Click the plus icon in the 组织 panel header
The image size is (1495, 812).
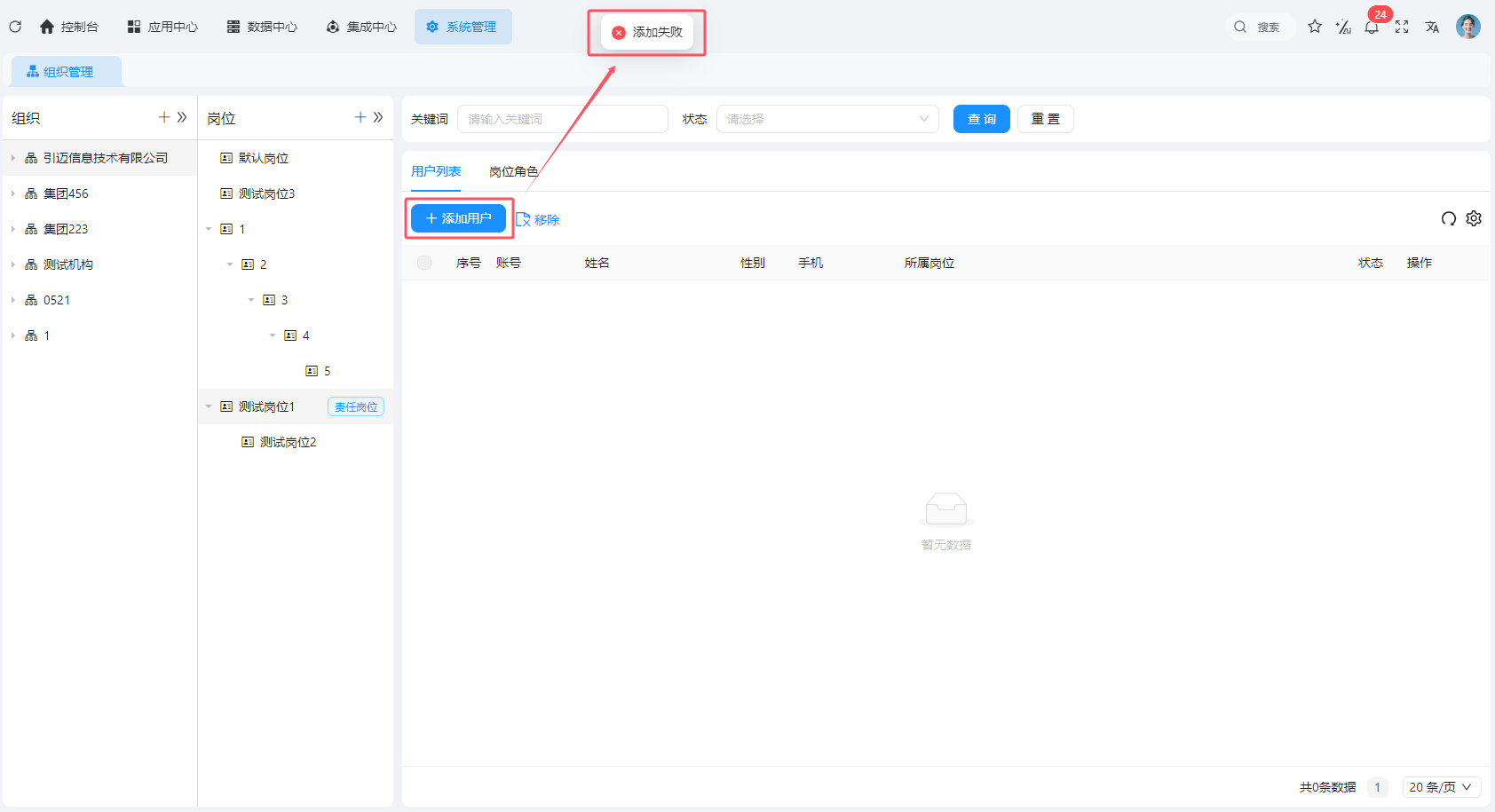pos(164,117)
